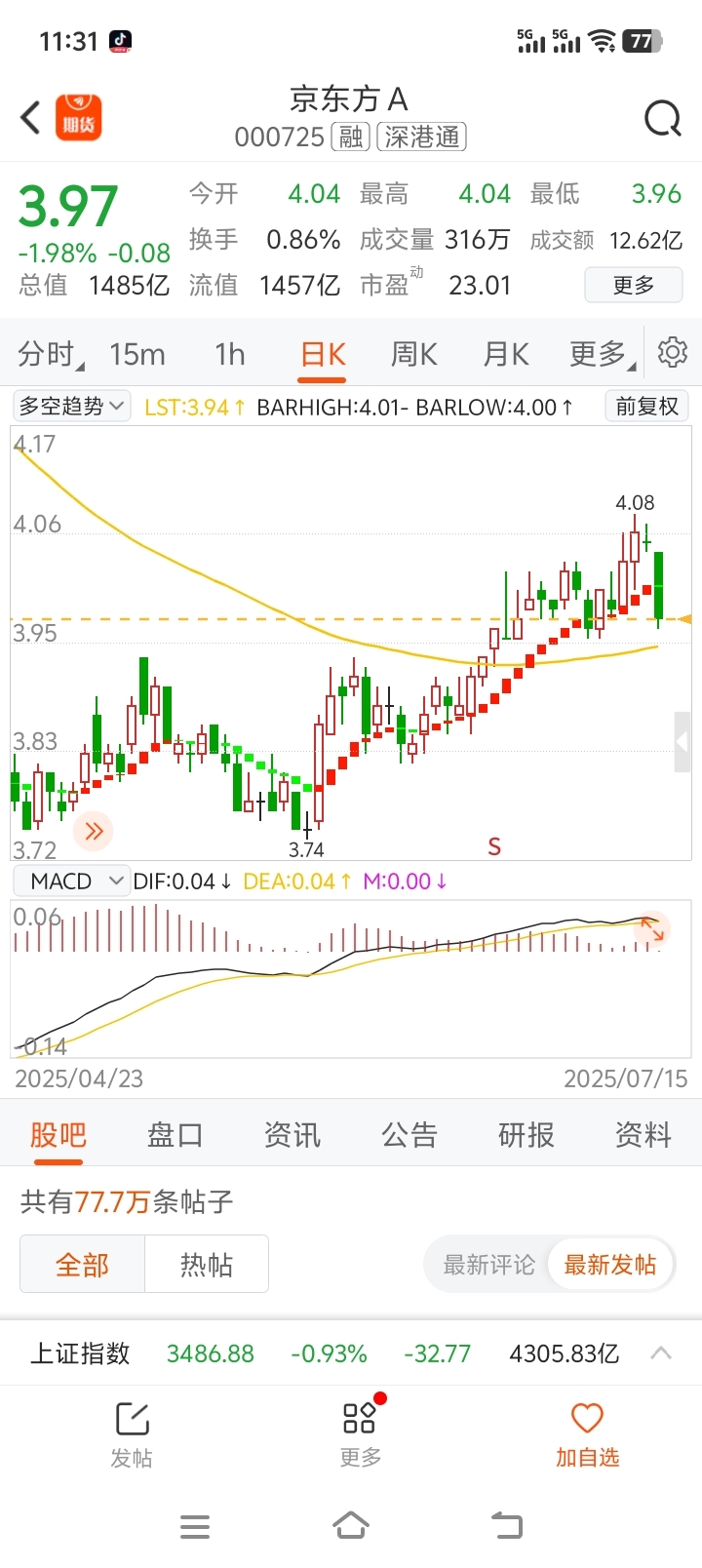Tap the stock name 京东方A
This screenshot has width=702, height=1568.
coord(349,99)
